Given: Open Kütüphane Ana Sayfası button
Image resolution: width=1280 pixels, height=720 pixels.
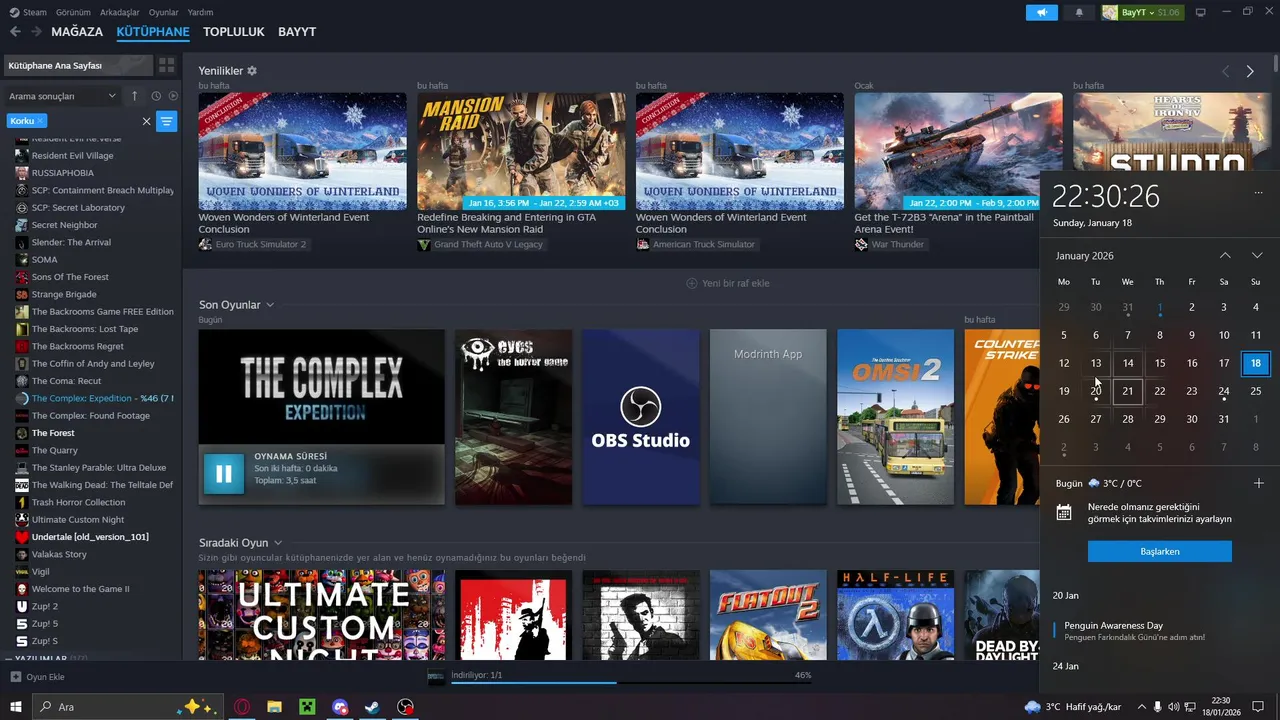Looking at the screenshot, I should point(78,65).
